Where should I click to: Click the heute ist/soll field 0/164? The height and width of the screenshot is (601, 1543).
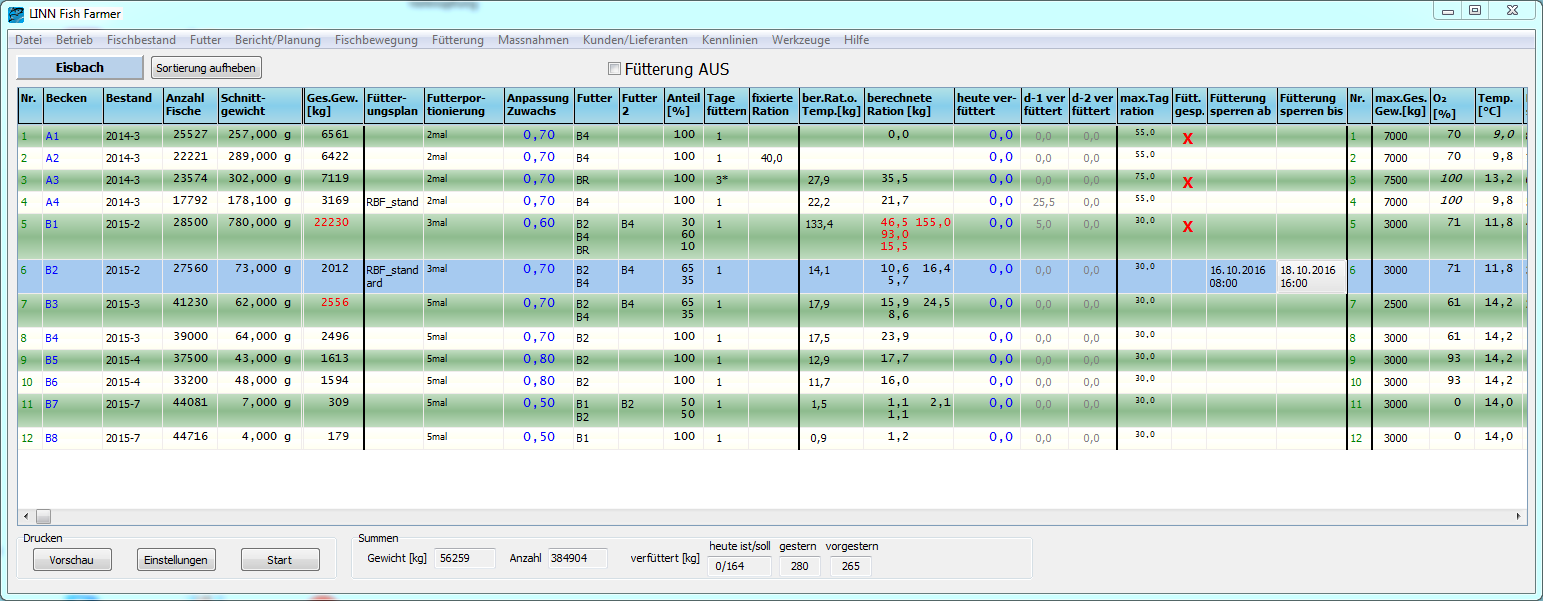[x=739, y=567]
